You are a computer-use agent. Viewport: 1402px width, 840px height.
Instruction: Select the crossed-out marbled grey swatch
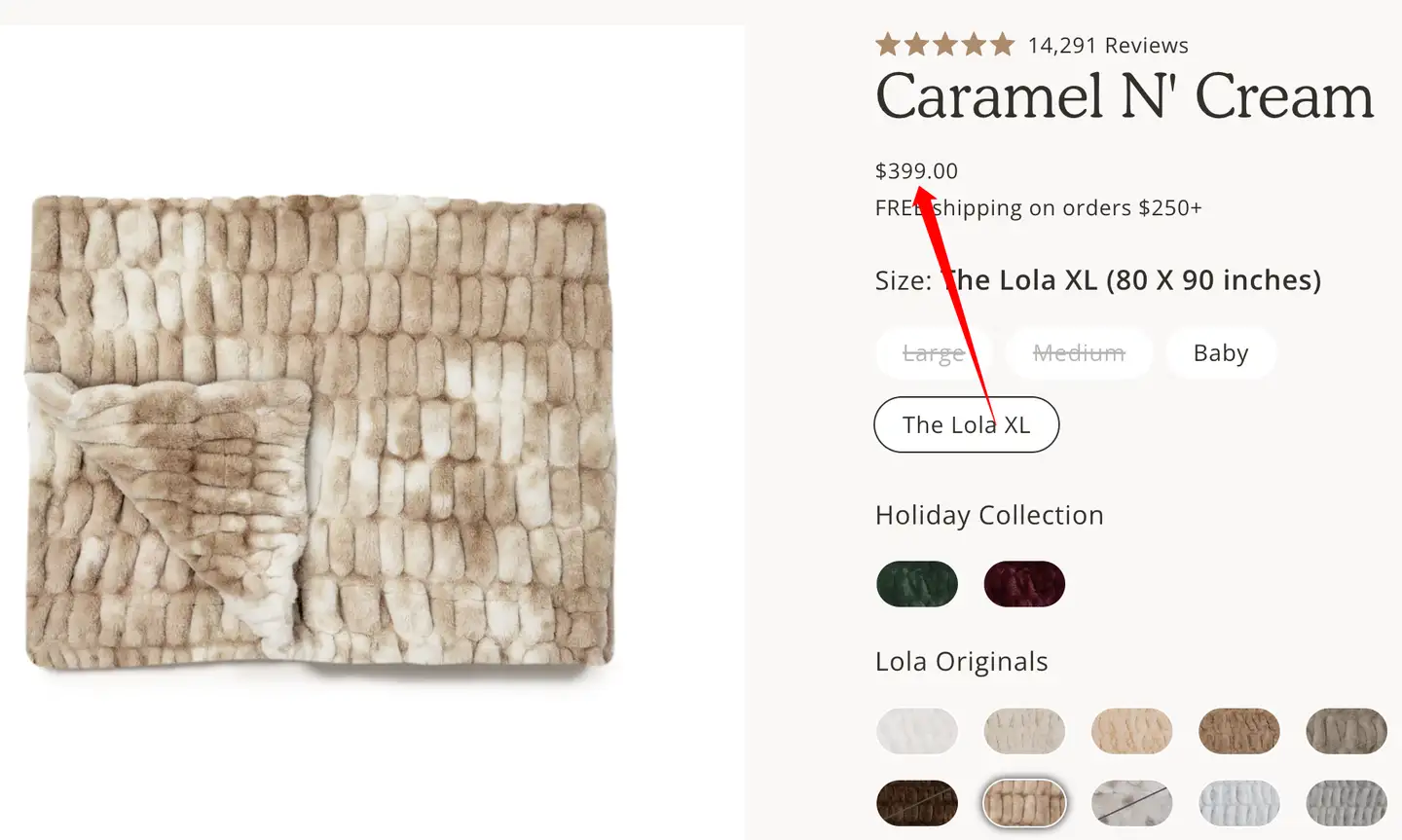coord(1131,803)
